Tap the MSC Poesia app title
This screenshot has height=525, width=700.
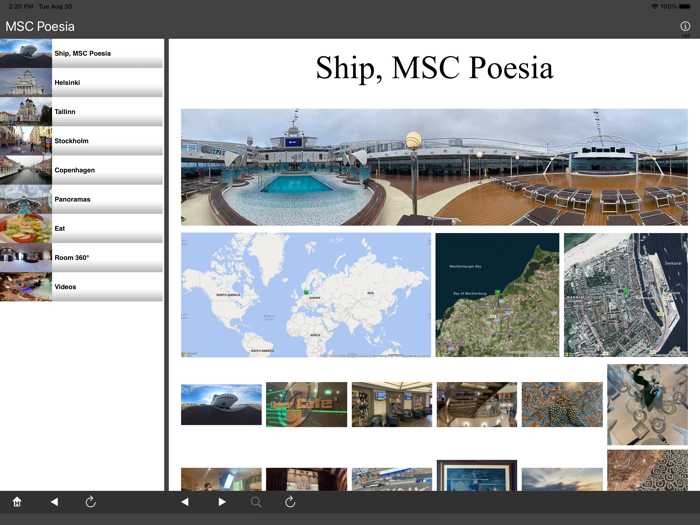[40, 26]
